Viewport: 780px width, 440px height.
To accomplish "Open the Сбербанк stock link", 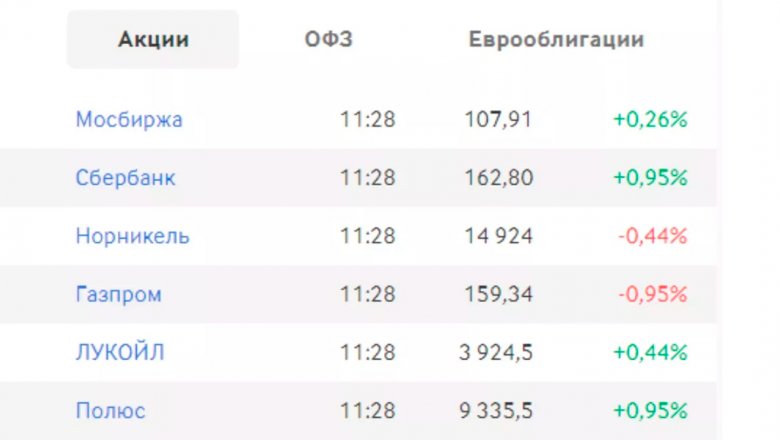I will click(125, 177).
